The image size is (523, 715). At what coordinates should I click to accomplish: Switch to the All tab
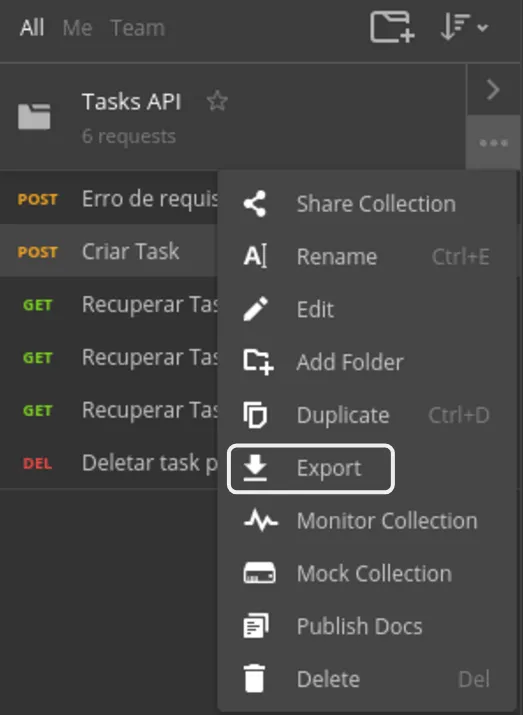pos(32,28)
